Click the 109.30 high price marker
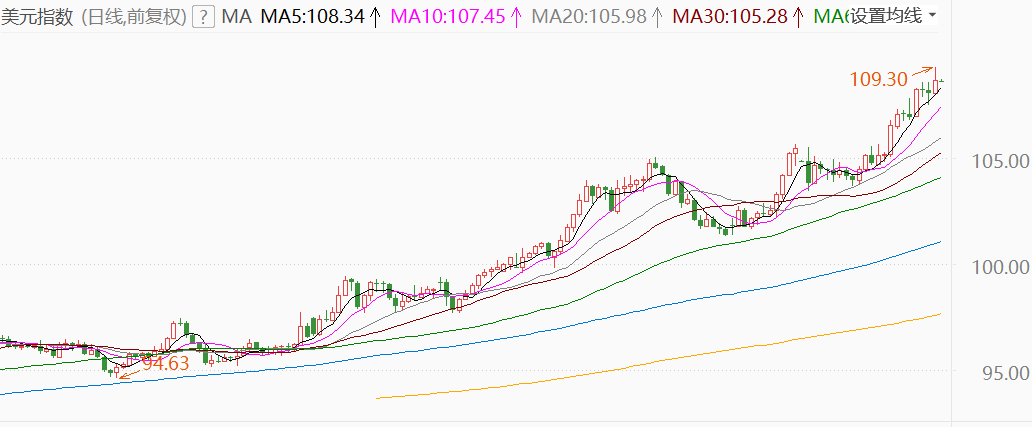This screenshot has width=1032, height=427. tap(879, 80)
